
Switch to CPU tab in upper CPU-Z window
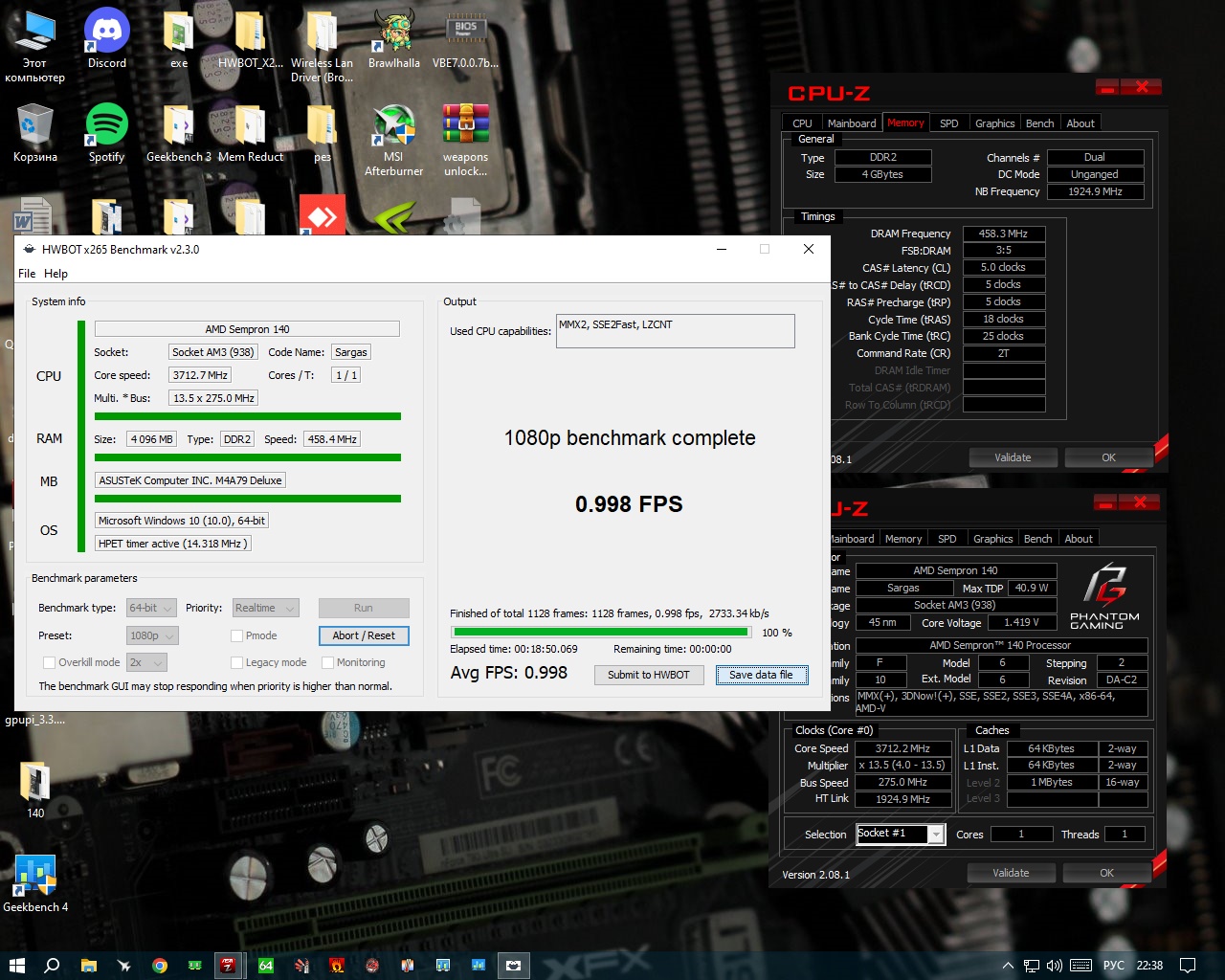click(x=802, y=123)
